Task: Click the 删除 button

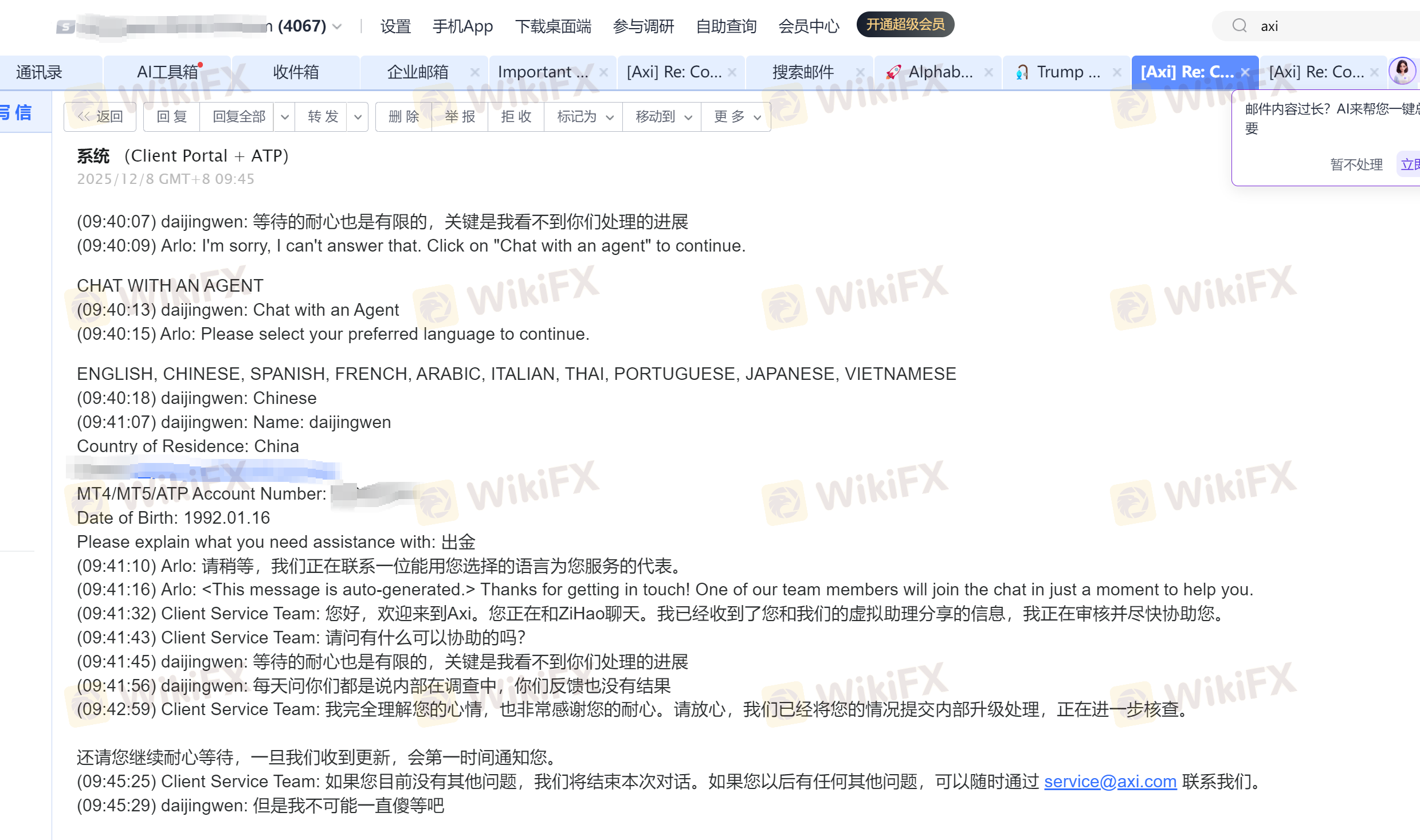Action: tap(403, 117)
